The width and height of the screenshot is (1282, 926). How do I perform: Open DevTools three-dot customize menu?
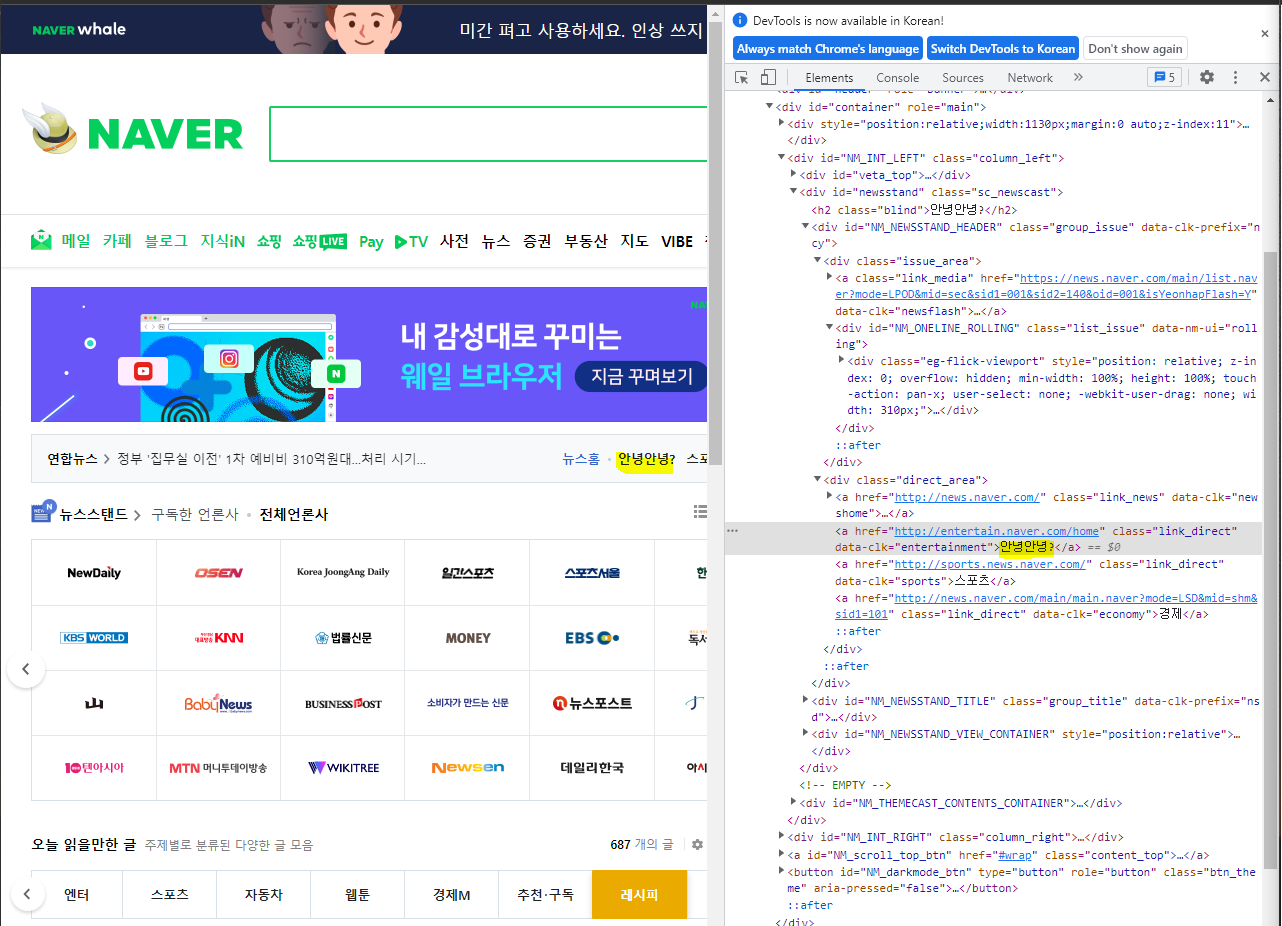(1235, 77)
